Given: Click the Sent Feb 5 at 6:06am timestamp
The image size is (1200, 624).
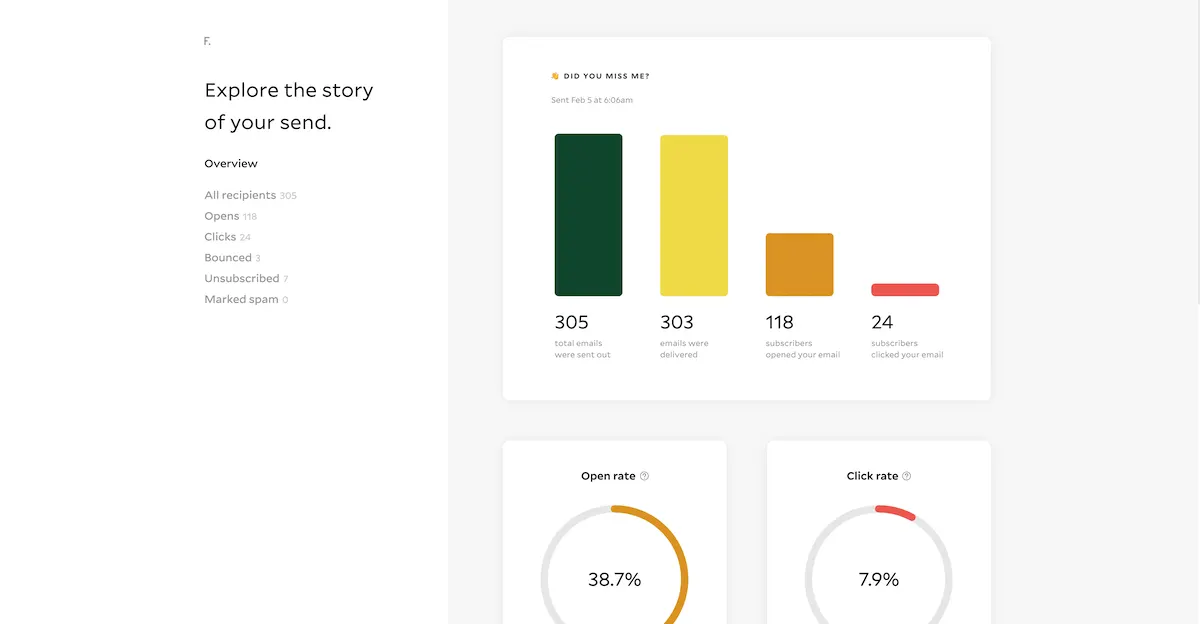Looking at the screenshot, I should click(x=592, y=100).
